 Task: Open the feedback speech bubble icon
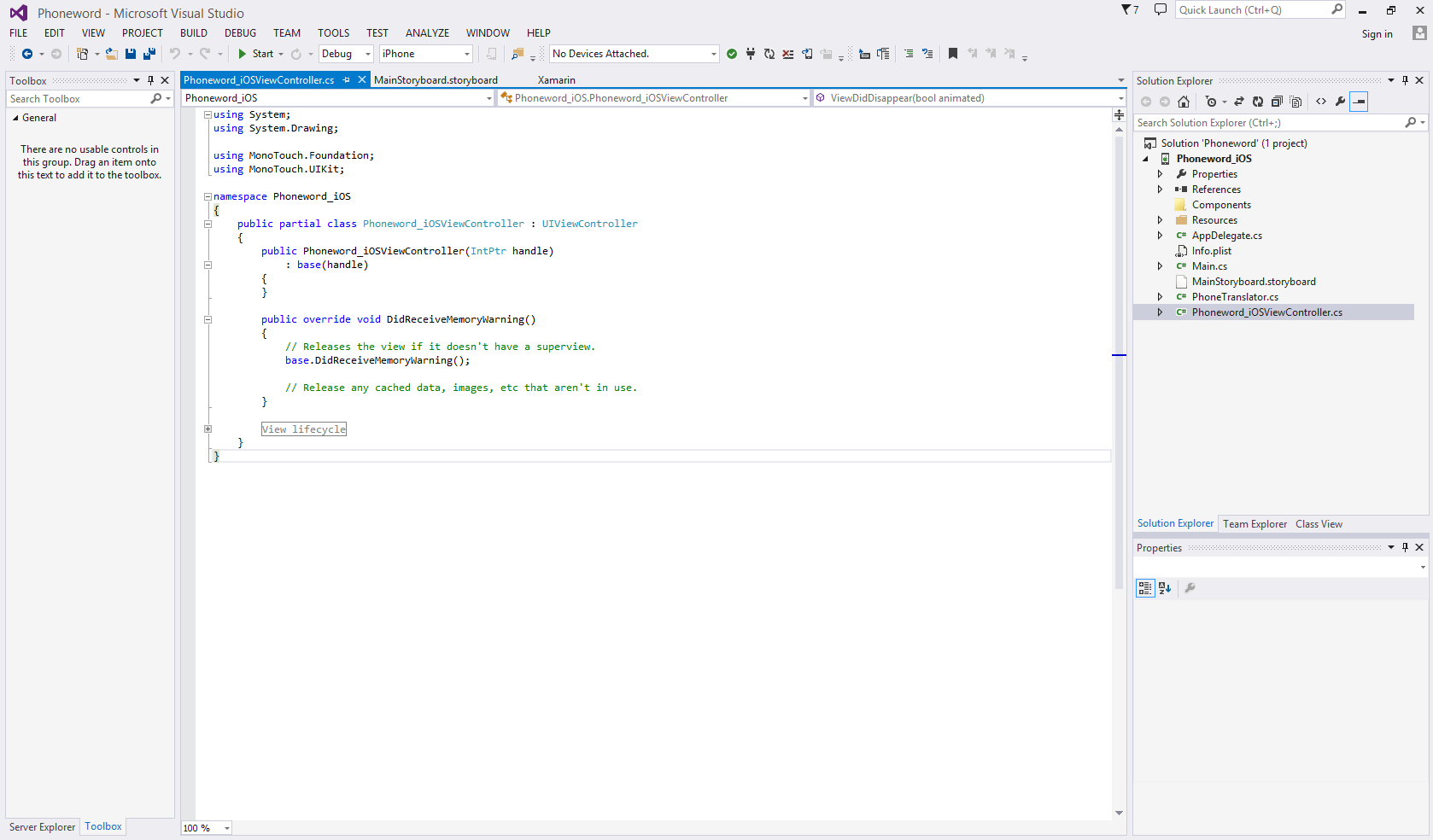coord(1160,9)
